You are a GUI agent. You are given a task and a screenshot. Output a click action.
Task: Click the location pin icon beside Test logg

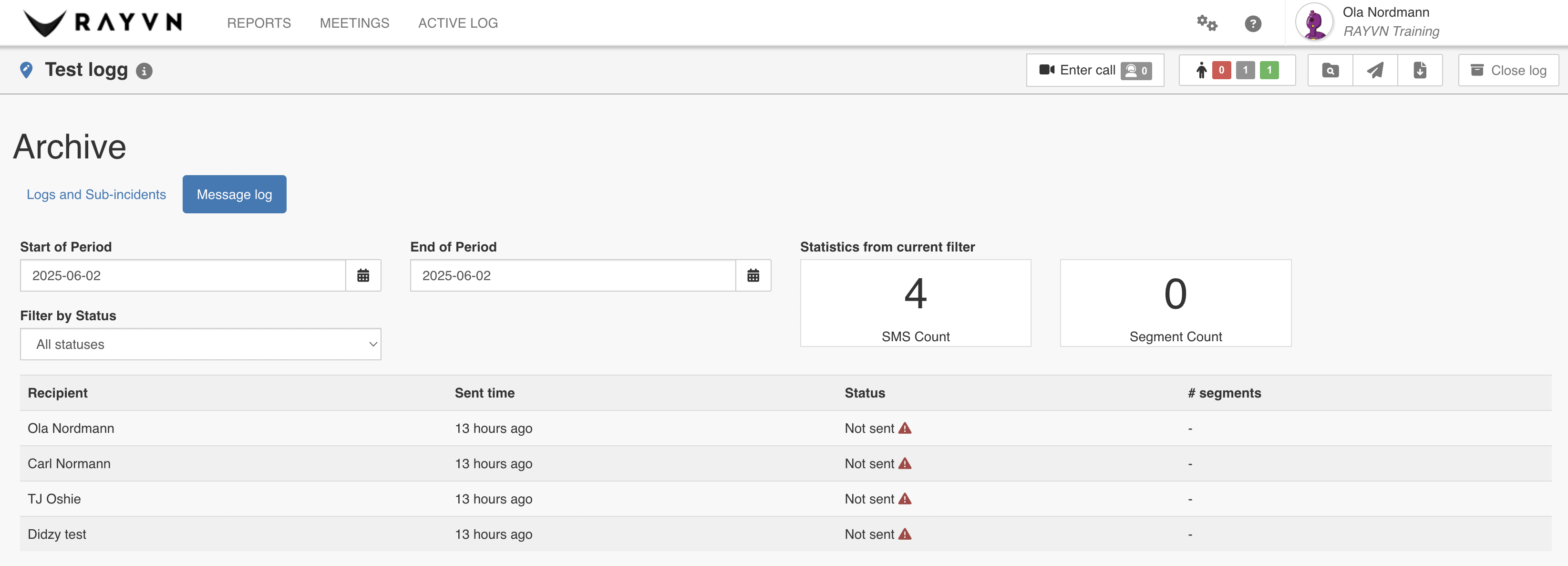tap(26, 70)
